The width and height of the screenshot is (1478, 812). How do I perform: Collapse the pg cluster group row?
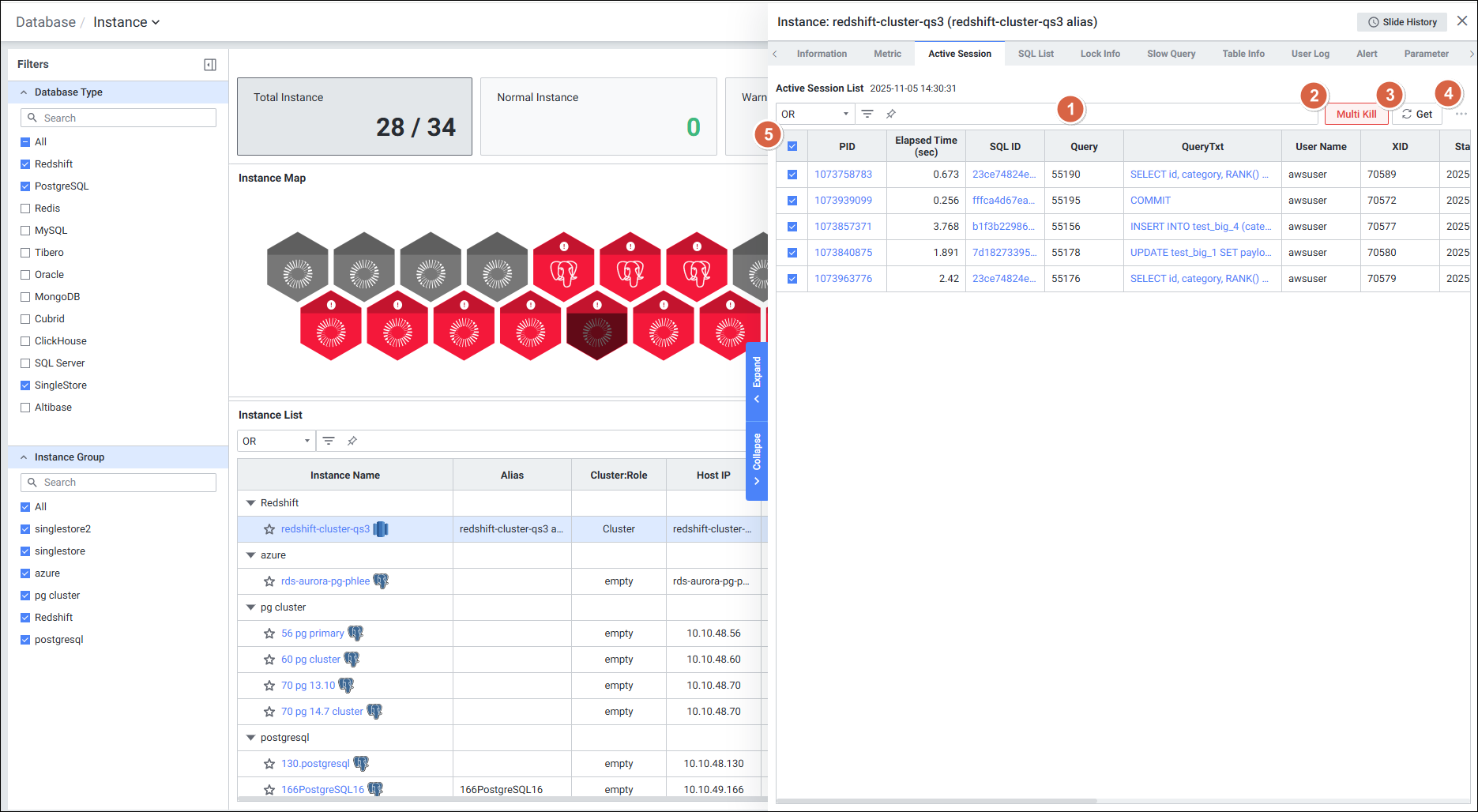pyautogui.click(x=251, y=607)
